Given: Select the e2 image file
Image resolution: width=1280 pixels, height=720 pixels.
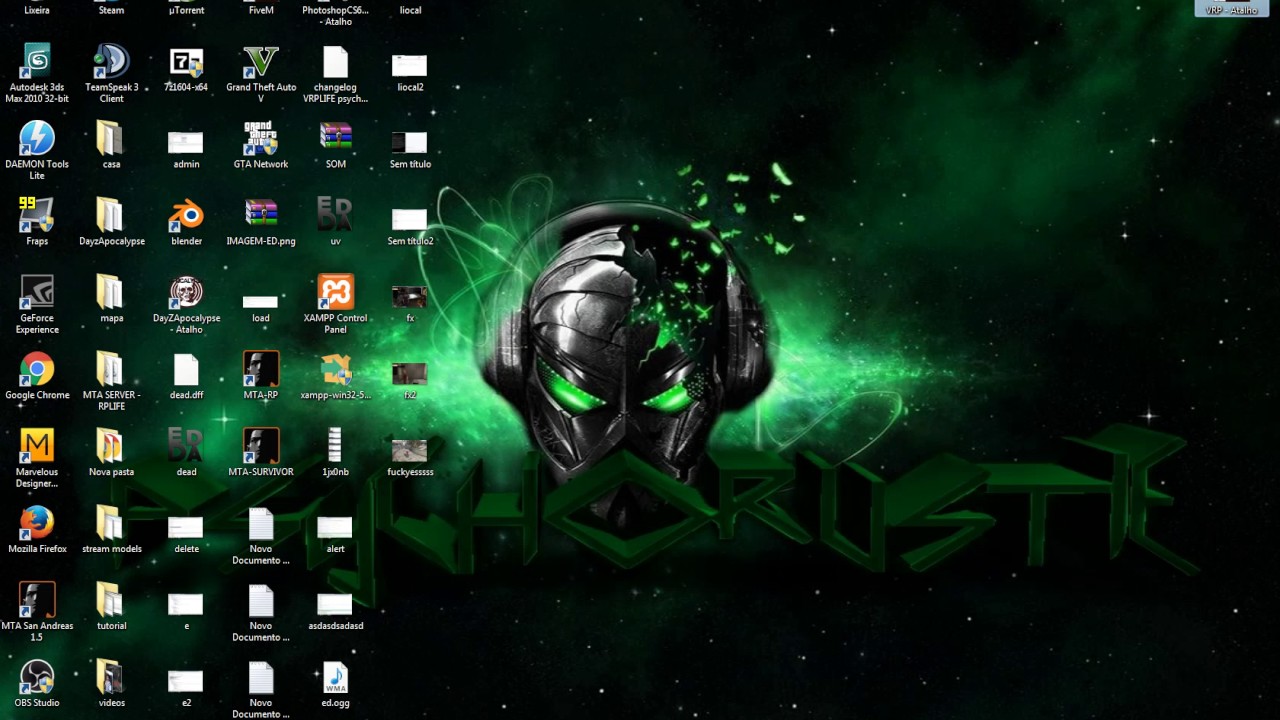Looking at the screenshot, I should point(186,681).
